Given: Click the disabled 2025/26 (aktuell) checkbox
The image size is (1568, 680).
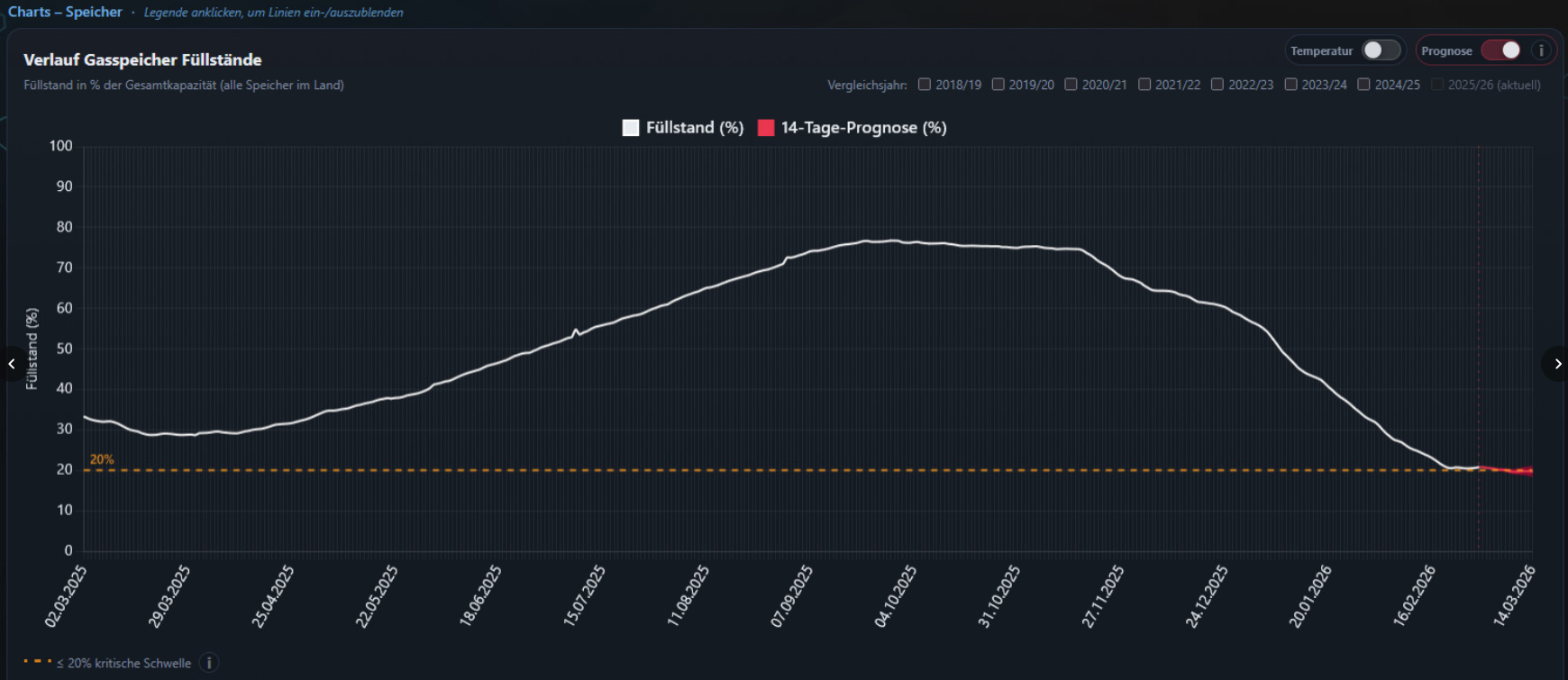Looking at the screenshot, I should coord(1437,85).
